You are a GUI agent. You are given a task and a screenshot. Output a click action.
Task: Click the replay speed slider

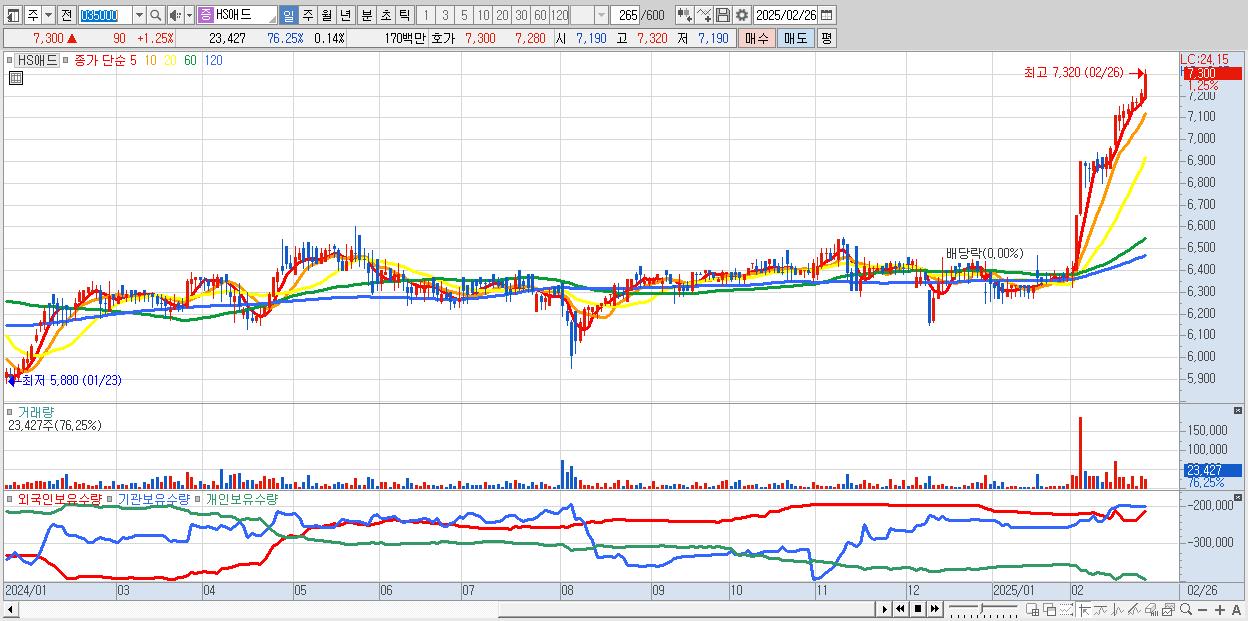coord(983,609)
